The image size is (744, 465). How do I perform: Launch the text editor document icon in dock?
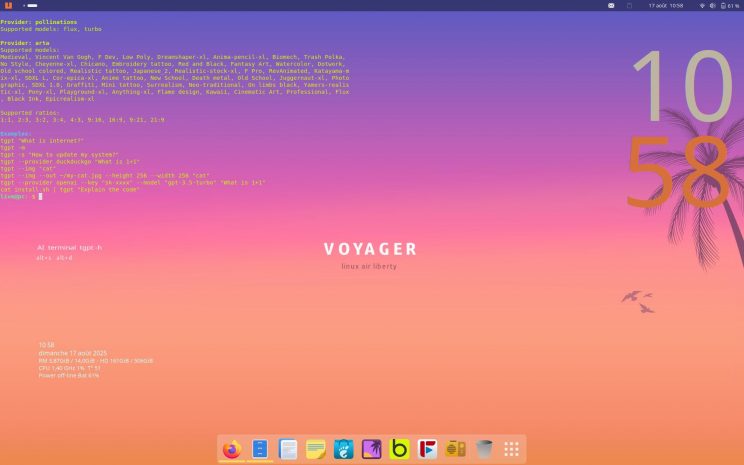288,449
